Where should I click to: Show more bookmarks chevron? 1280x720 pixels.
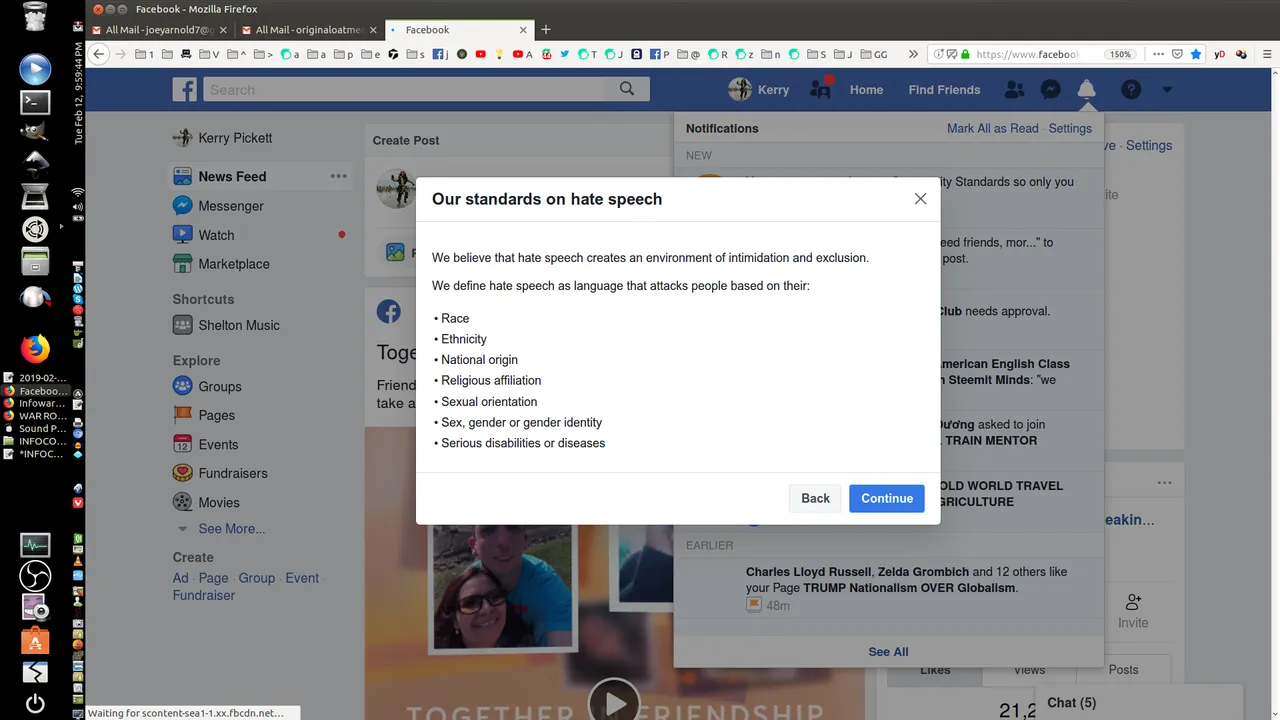click(913, 54)
